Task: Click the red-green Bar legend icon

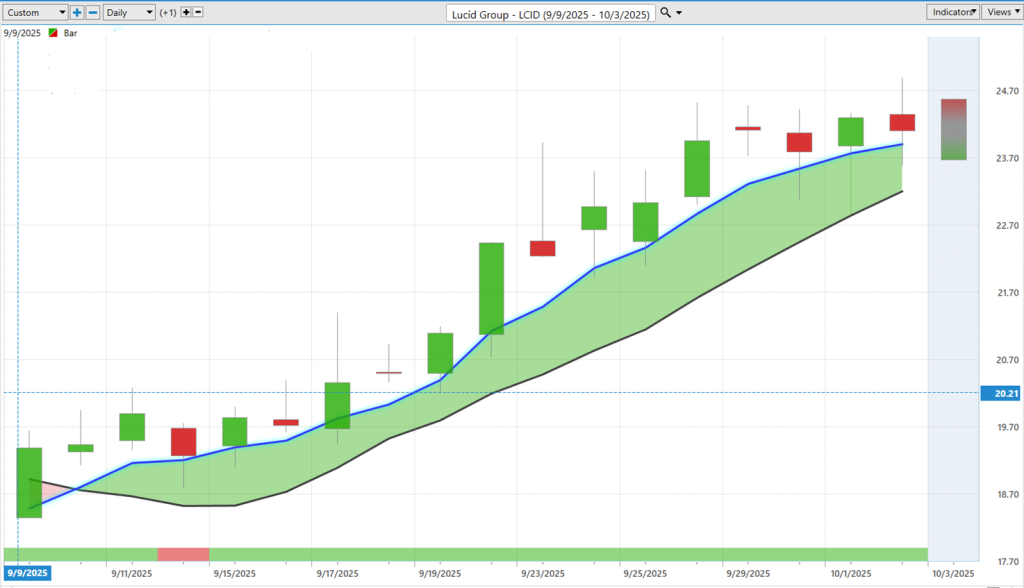Action: 53,33
